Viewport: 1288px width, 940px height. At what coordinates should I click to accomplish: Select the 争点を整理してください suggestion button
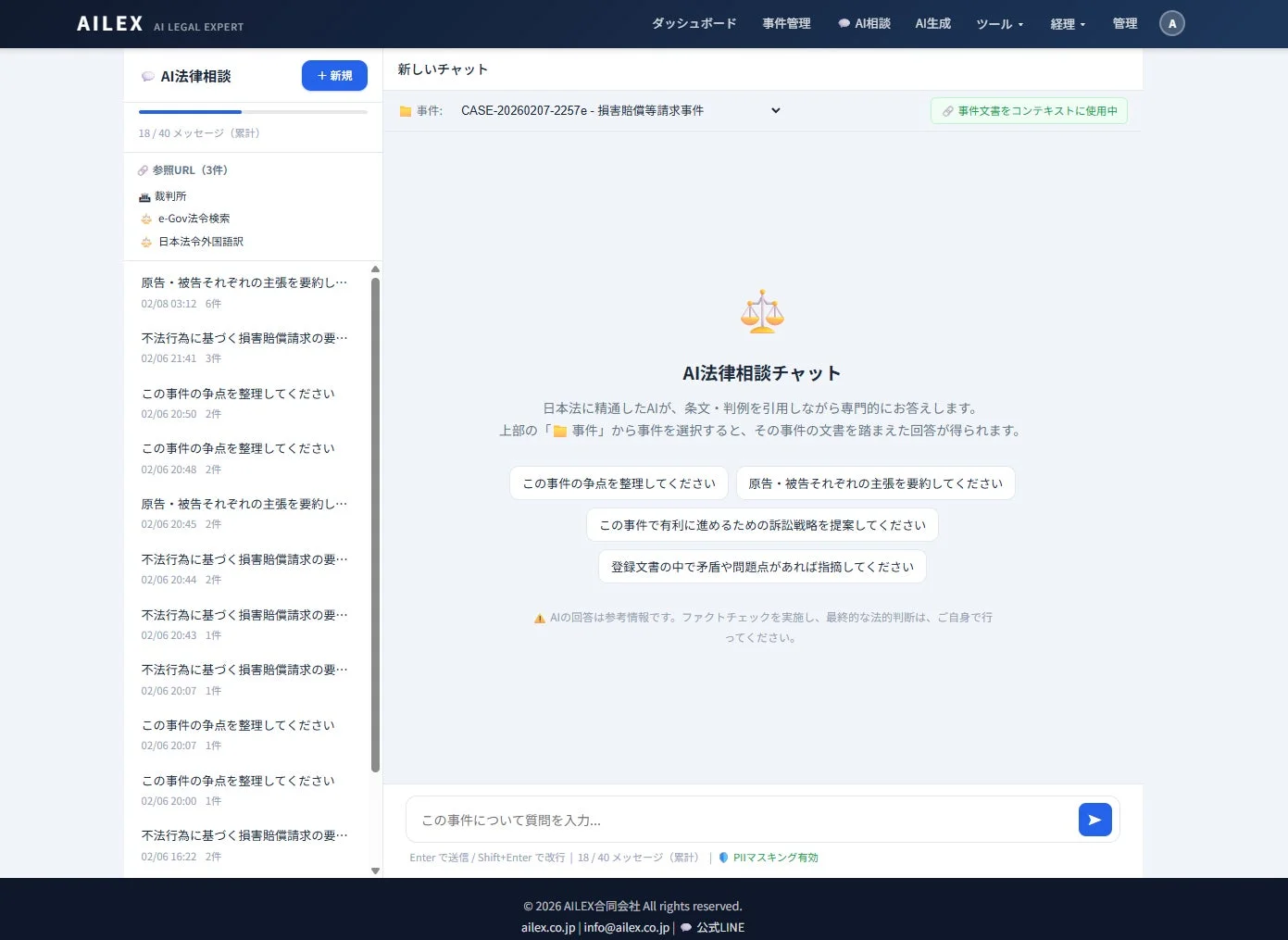tap(618, 483)
